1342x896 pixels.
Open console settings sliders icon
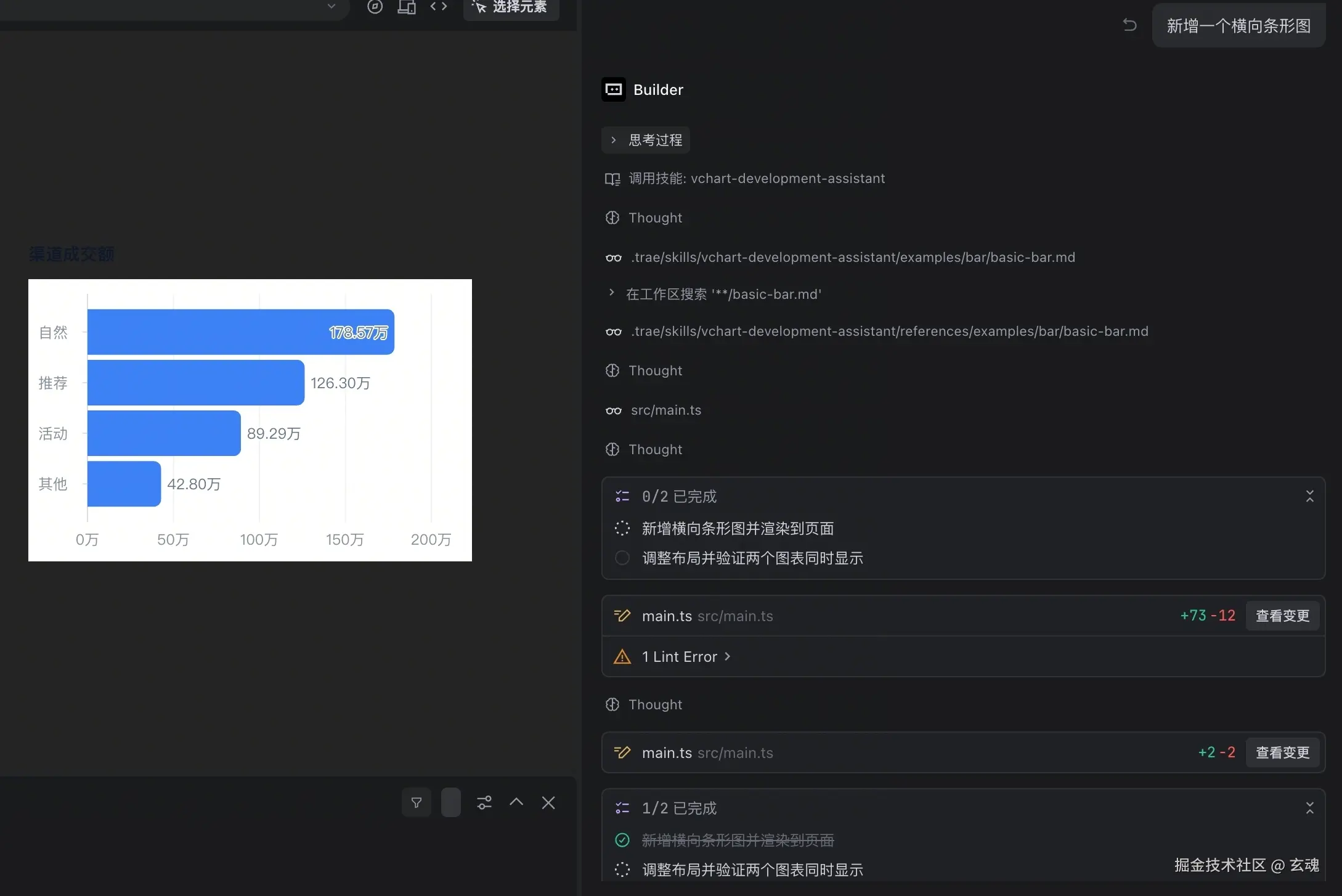(484, 802)
